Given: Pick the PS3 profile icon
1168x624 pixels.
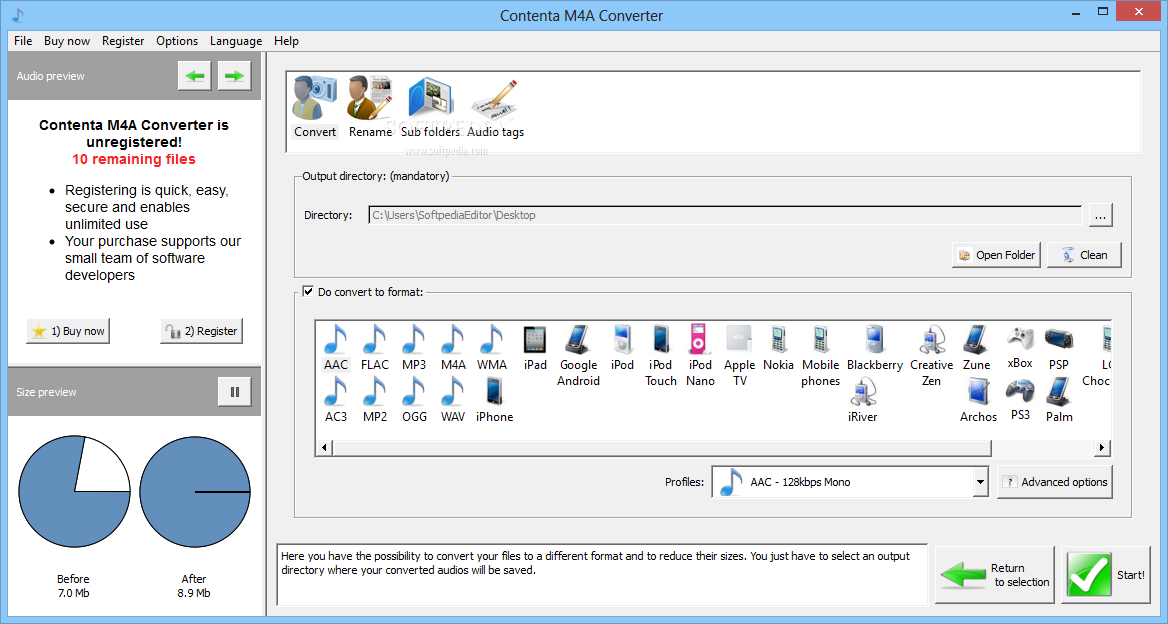Looking at the screenshot, I should (x=1020, y=400).
